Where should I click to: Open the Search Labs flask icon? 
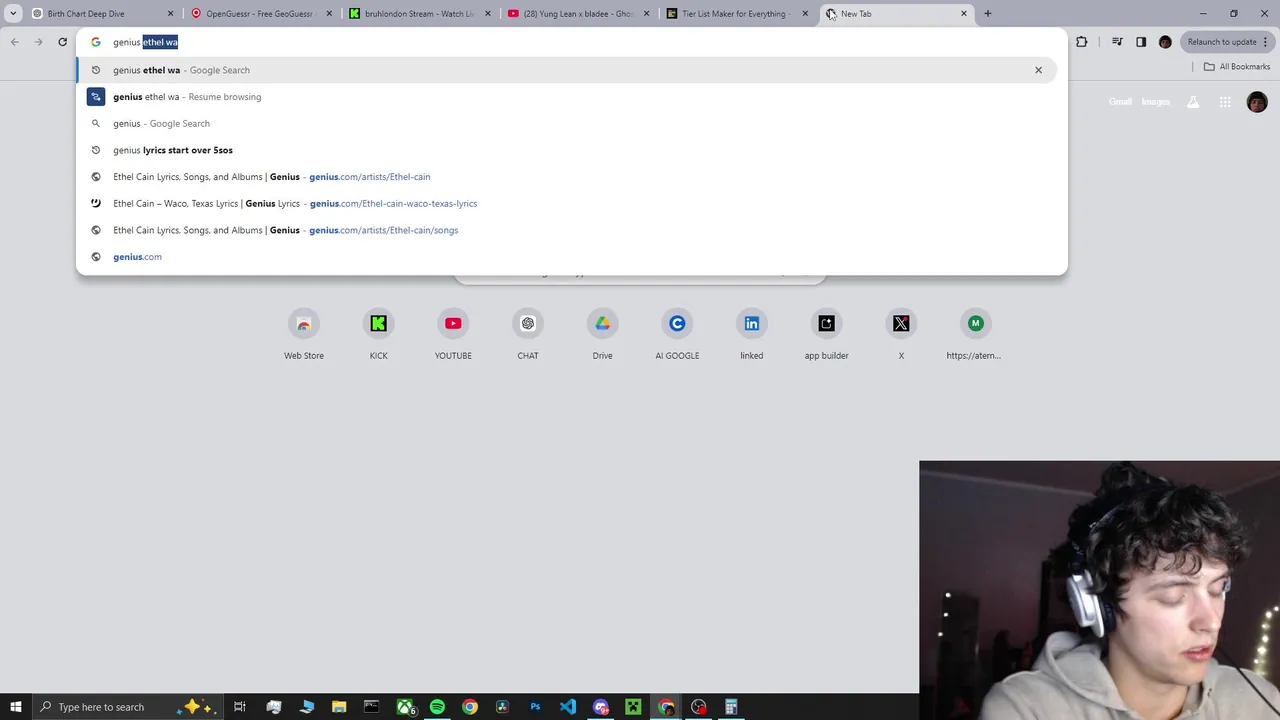1193,102
